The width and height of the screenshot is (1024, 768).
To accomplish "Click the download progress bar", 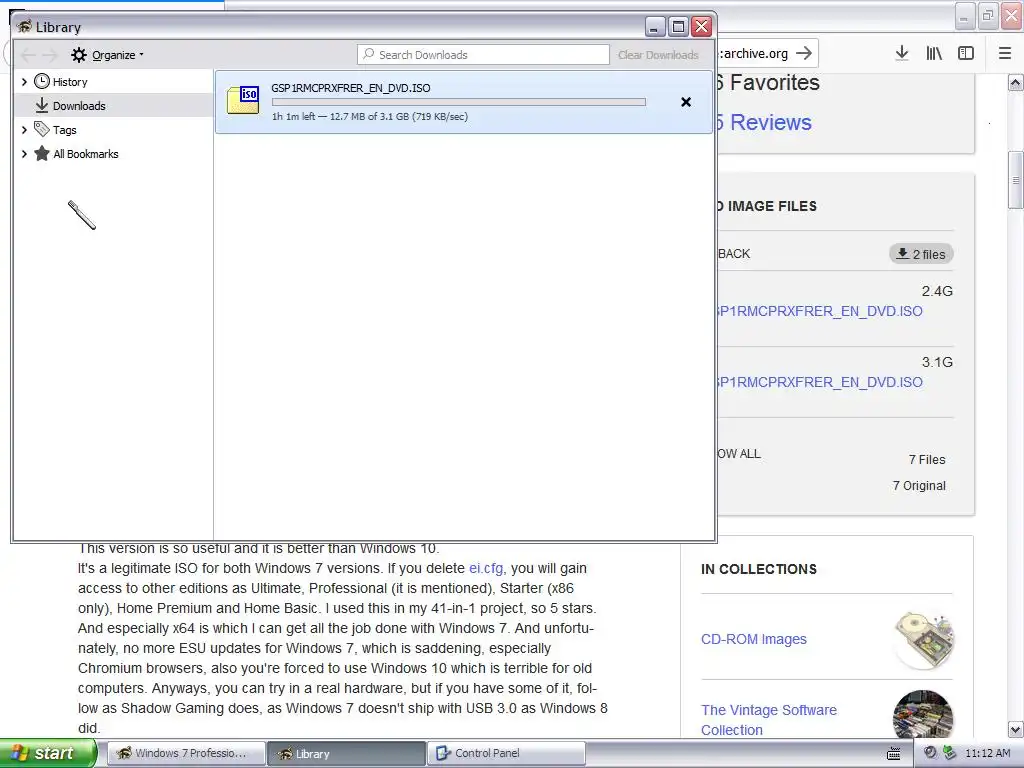I will pos(458,102).
